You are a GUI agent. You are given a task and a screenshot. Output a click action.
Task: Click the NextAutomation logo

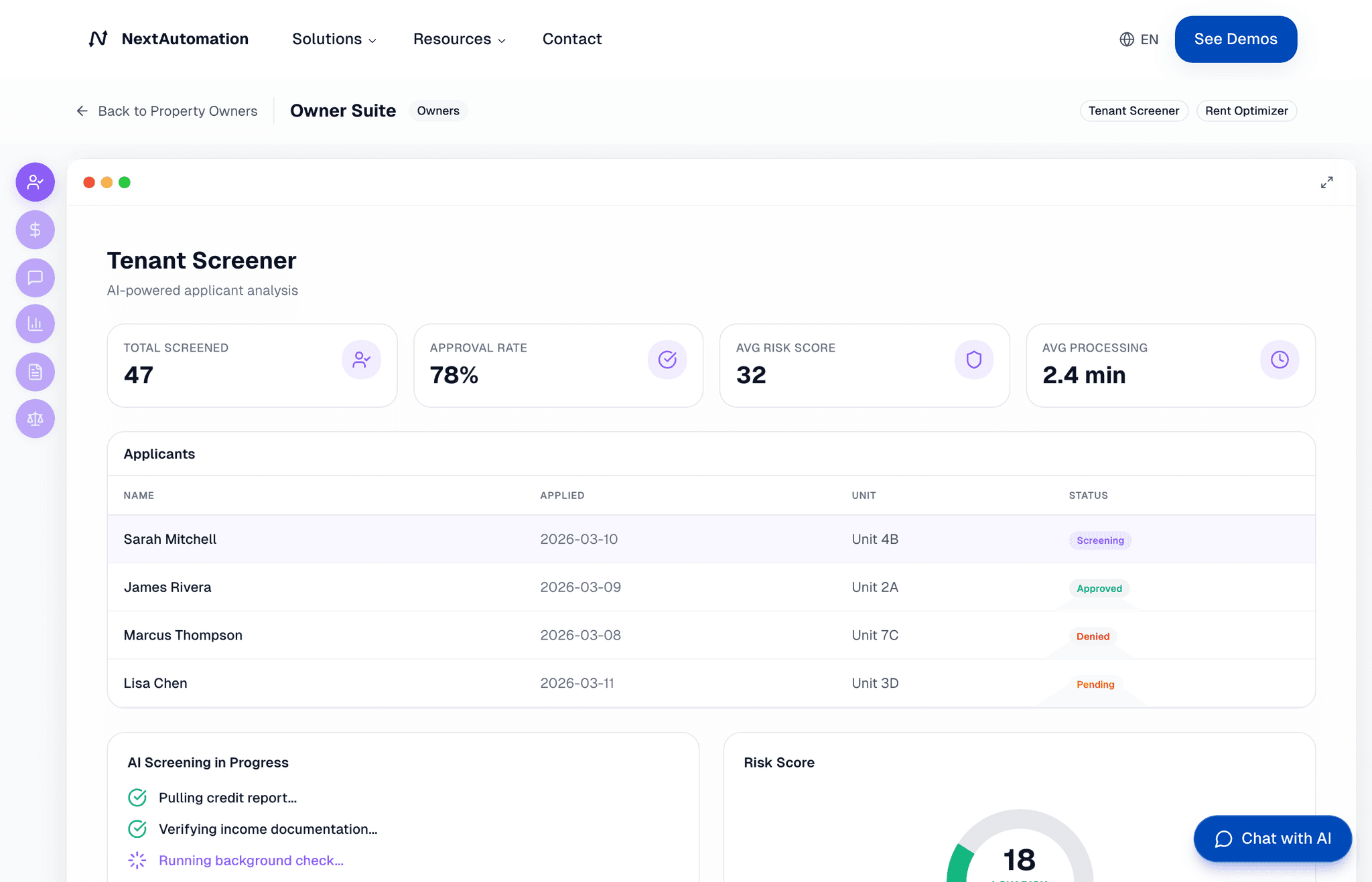pos(169,39)
